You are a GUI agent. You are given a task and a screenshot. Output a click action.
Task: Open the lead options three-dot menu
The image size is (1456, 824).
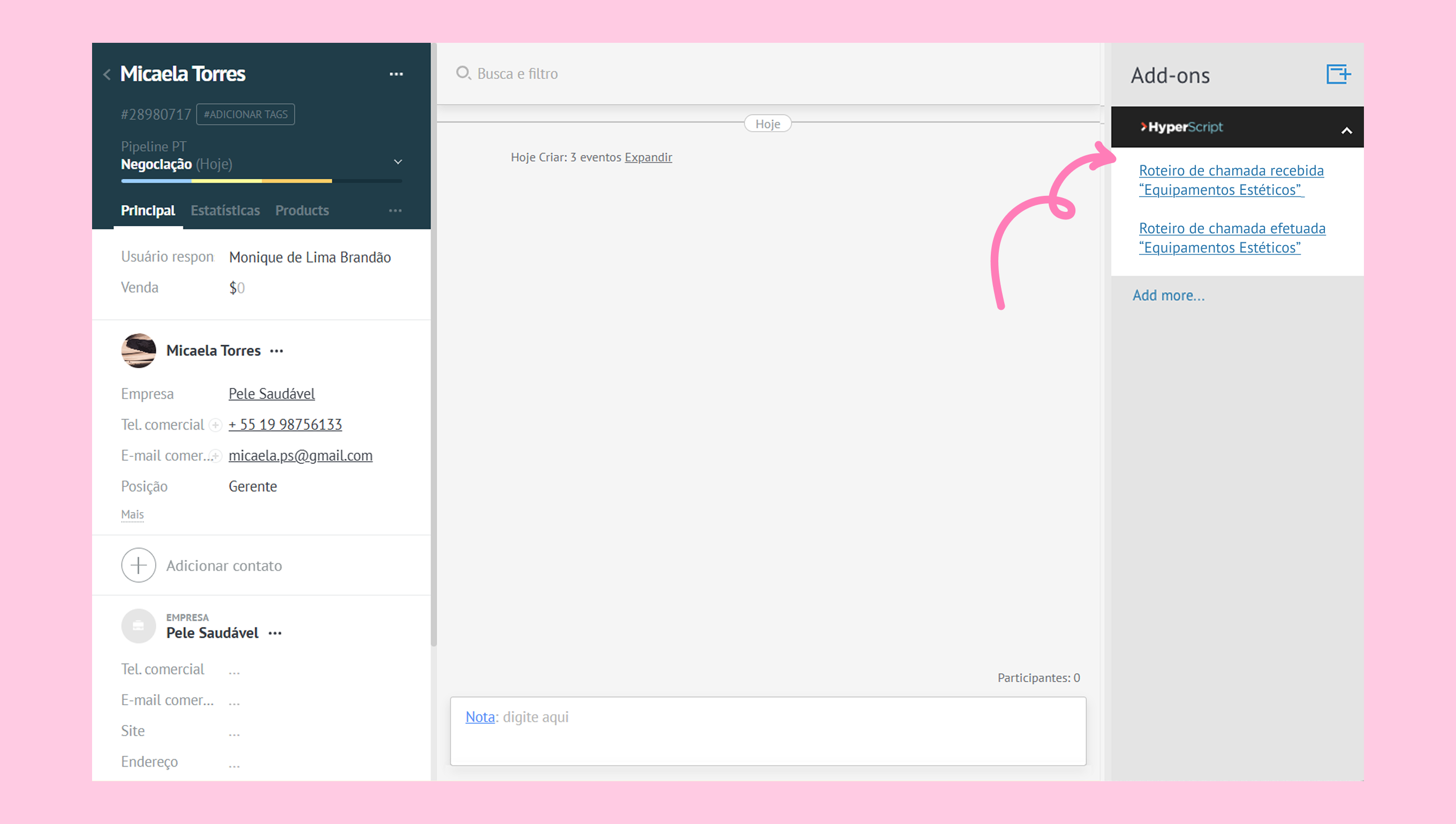(396, 74)
